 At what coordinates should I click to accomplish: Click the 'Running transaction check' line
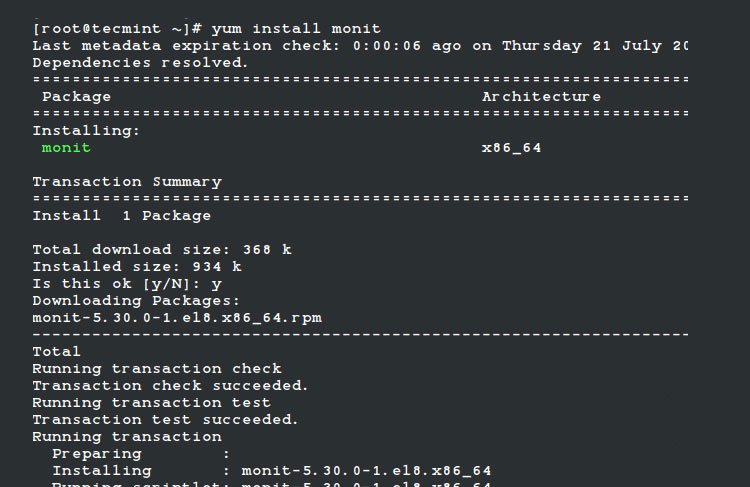pyautogui.click(x=157, y=369)
